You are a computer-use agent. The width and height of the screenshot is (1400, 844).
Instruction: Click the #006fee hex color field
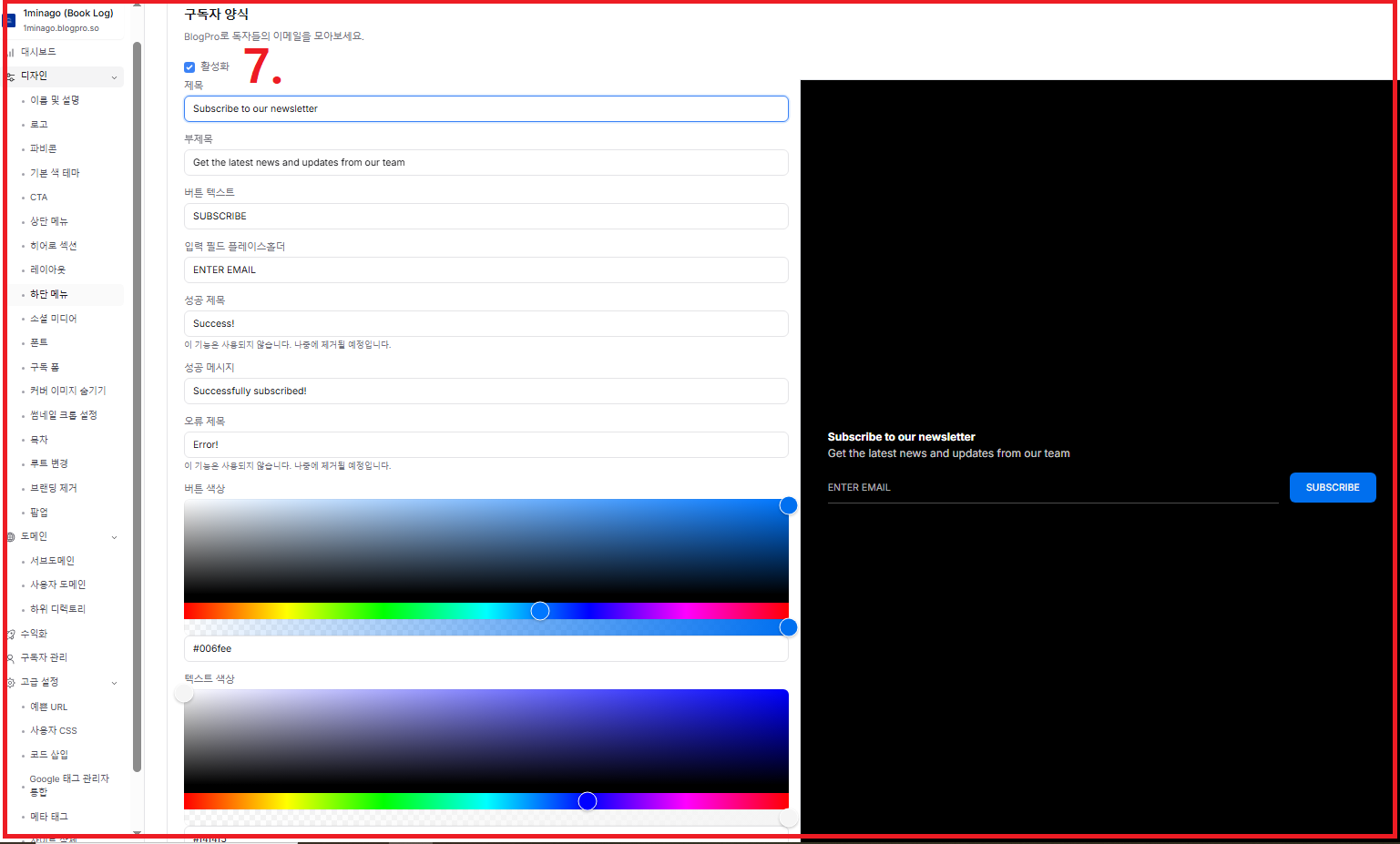pos(486,648)
